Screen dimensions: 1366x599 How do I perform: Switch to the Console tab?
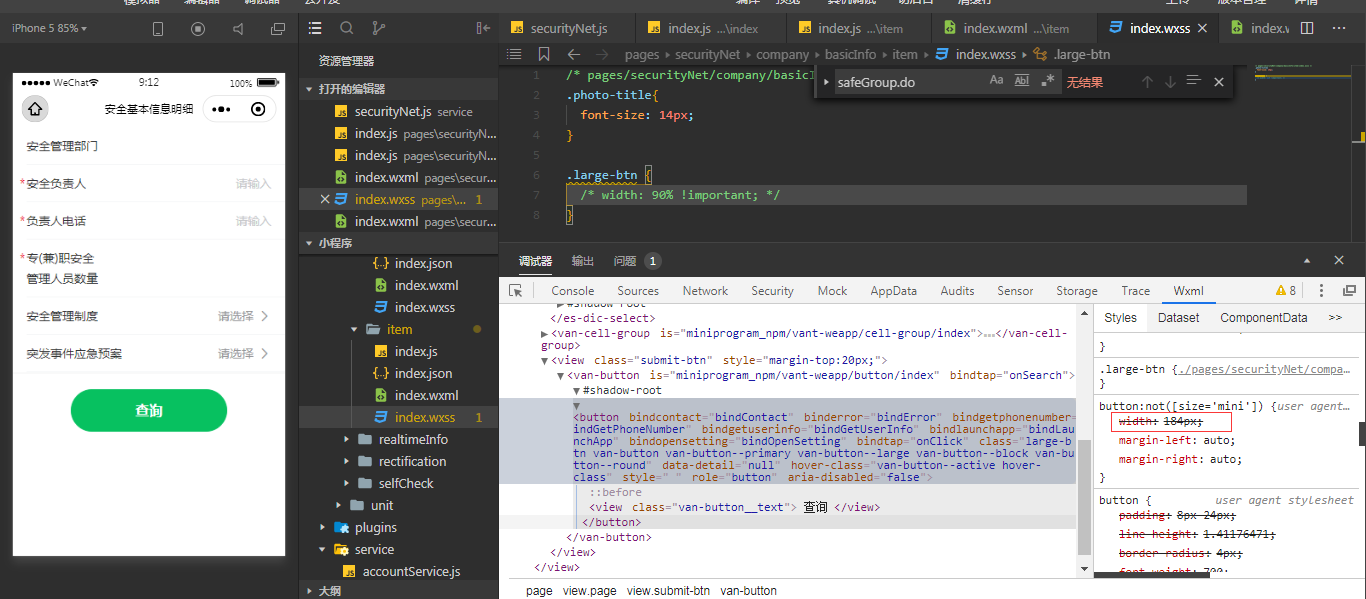pos(572,291)
